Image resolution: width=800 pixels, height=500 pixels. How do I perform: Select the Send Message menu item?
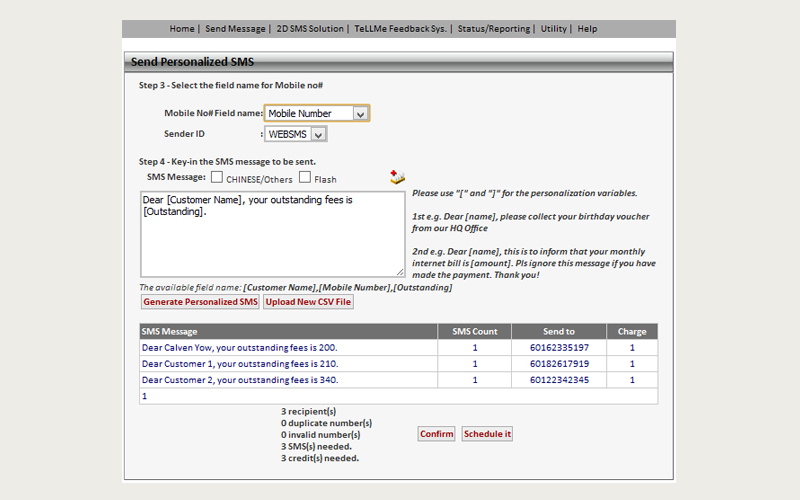pyautogui.click(x=235, y=29)
